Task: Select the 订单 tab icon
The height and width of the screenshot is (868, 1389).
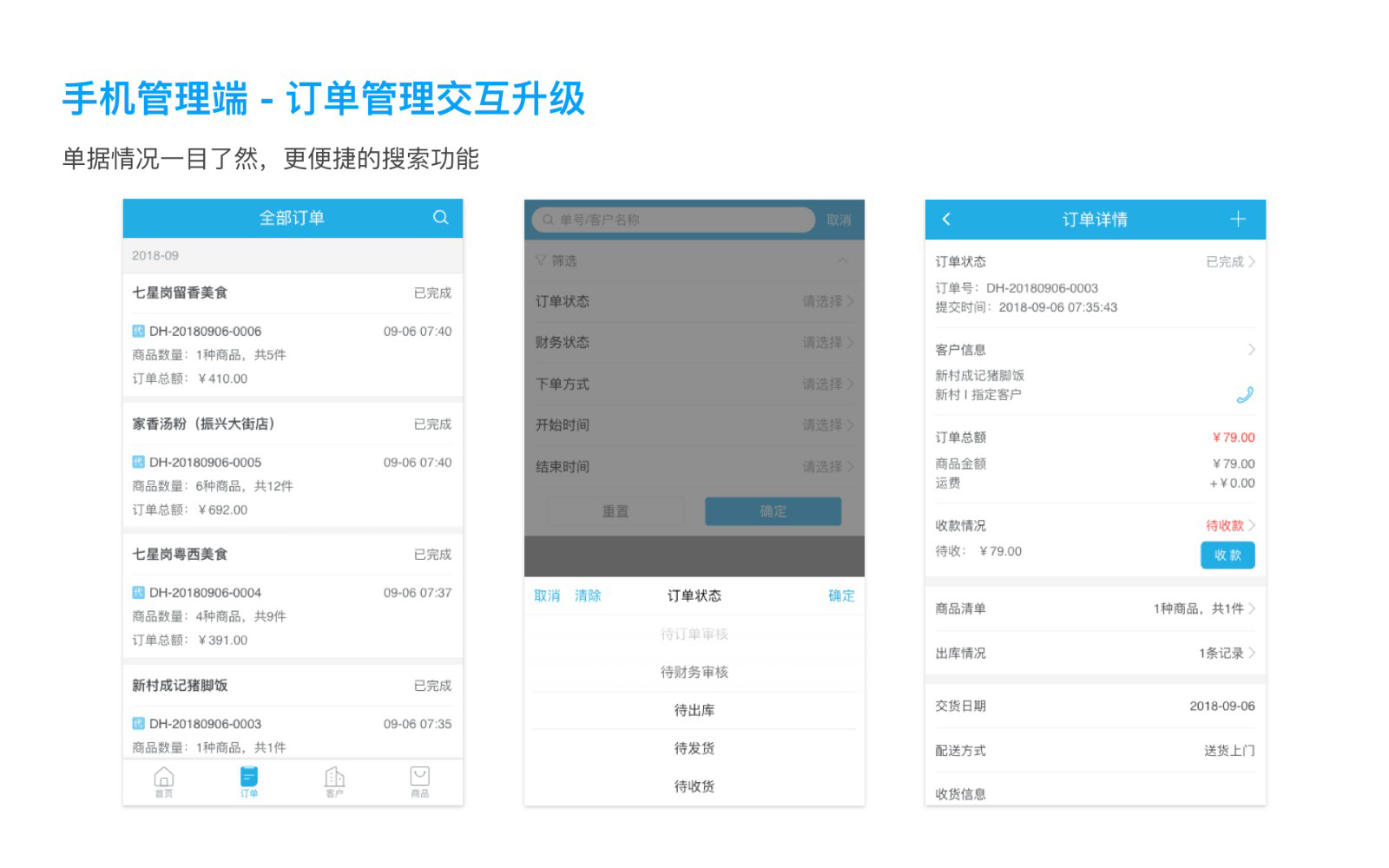Action: 249,779
